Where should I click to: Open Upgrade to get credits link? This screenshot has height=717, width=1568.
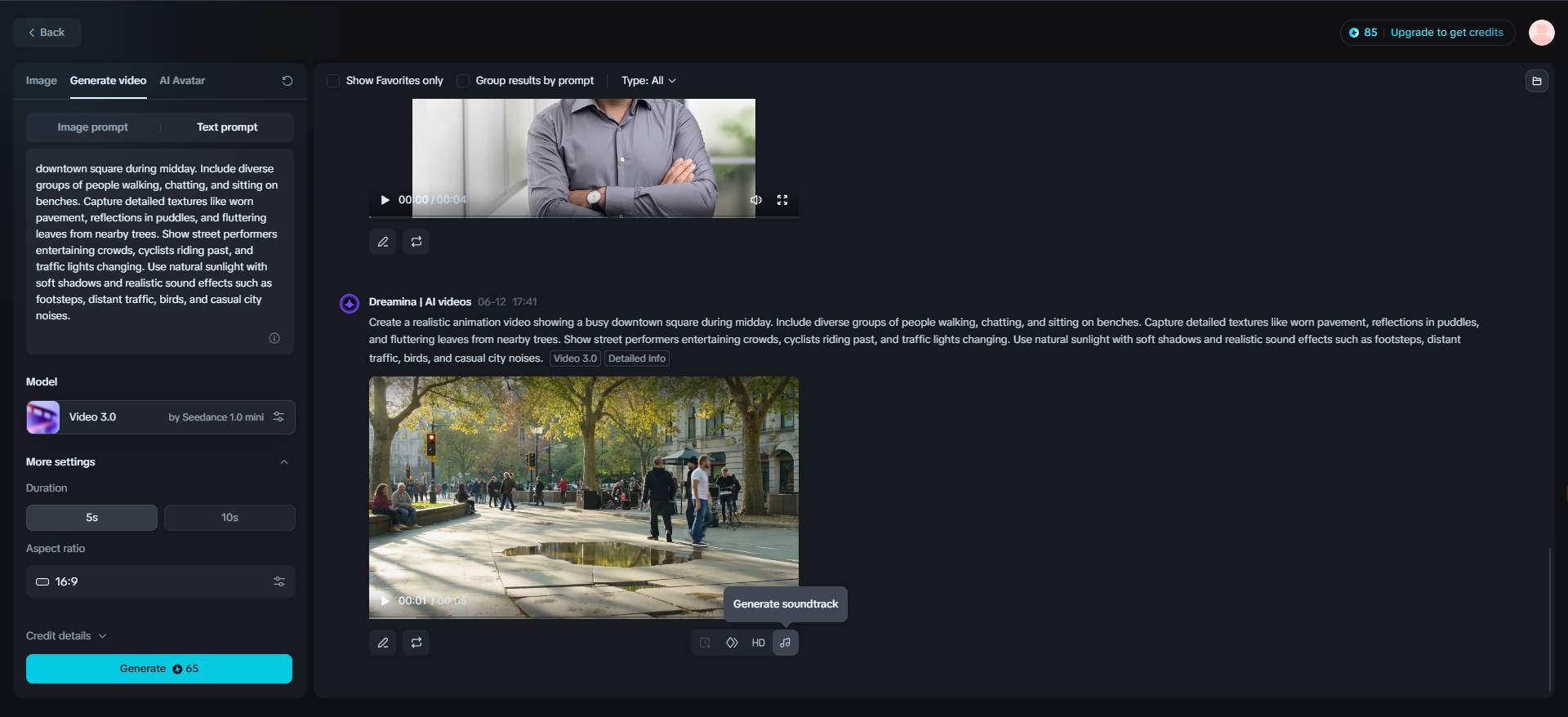[1446, 33]
